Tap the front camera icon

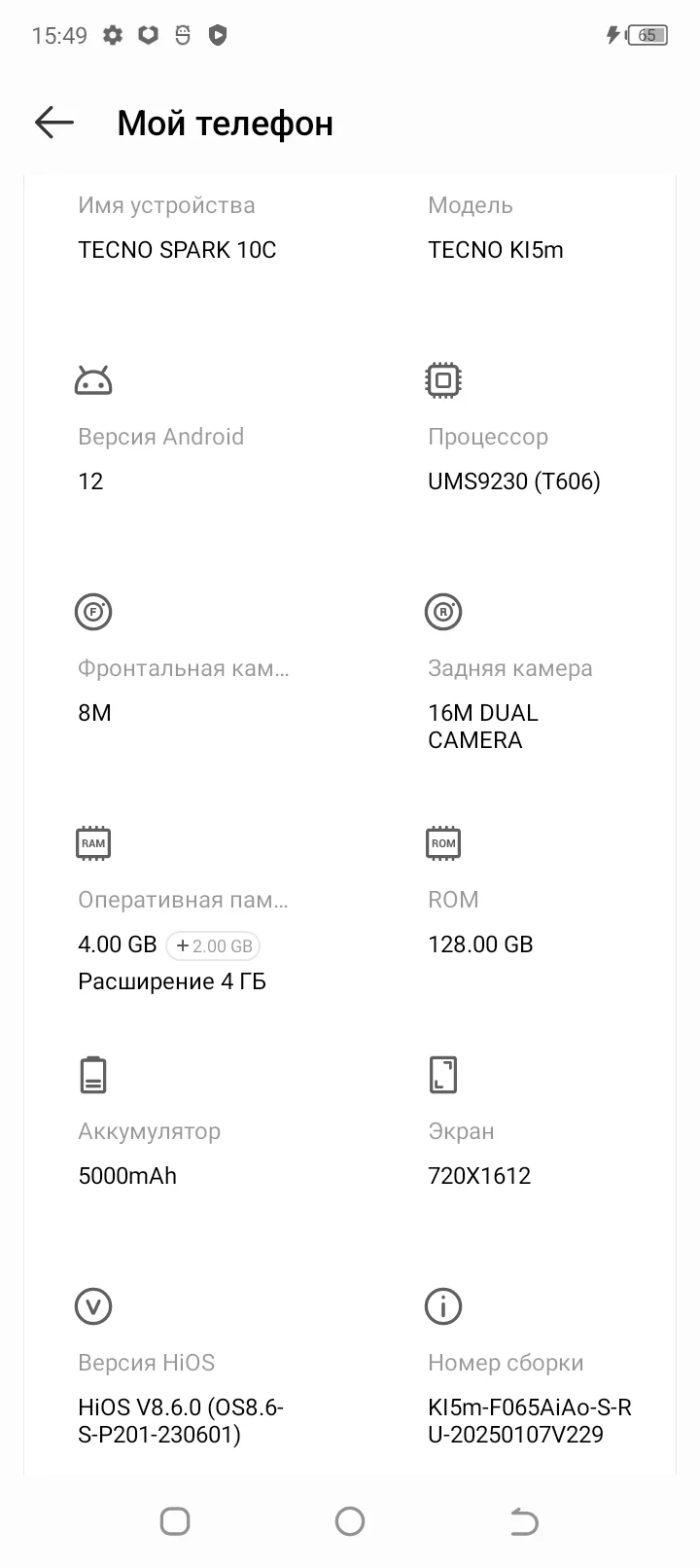click(93, 612)
